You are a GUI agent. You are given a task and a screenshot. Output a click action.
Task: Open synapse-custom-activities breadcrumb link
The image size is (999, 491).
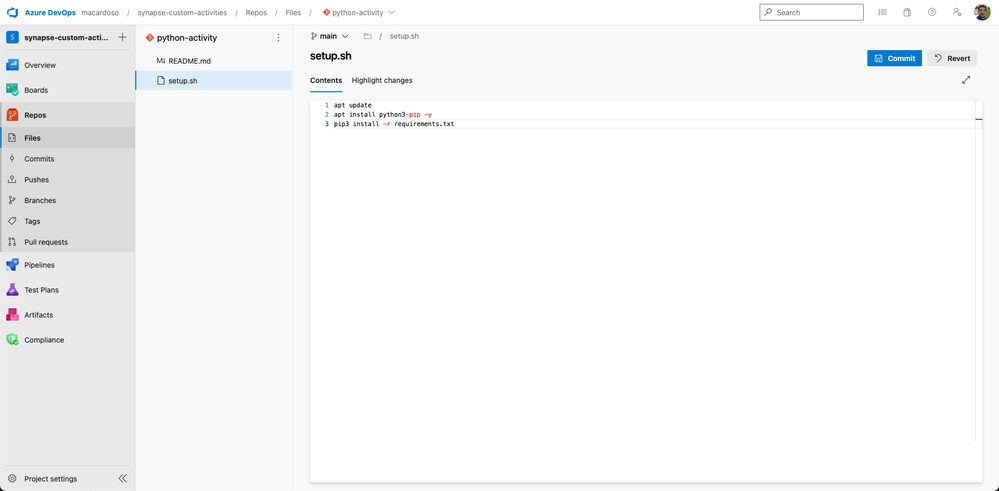(182, 13)
